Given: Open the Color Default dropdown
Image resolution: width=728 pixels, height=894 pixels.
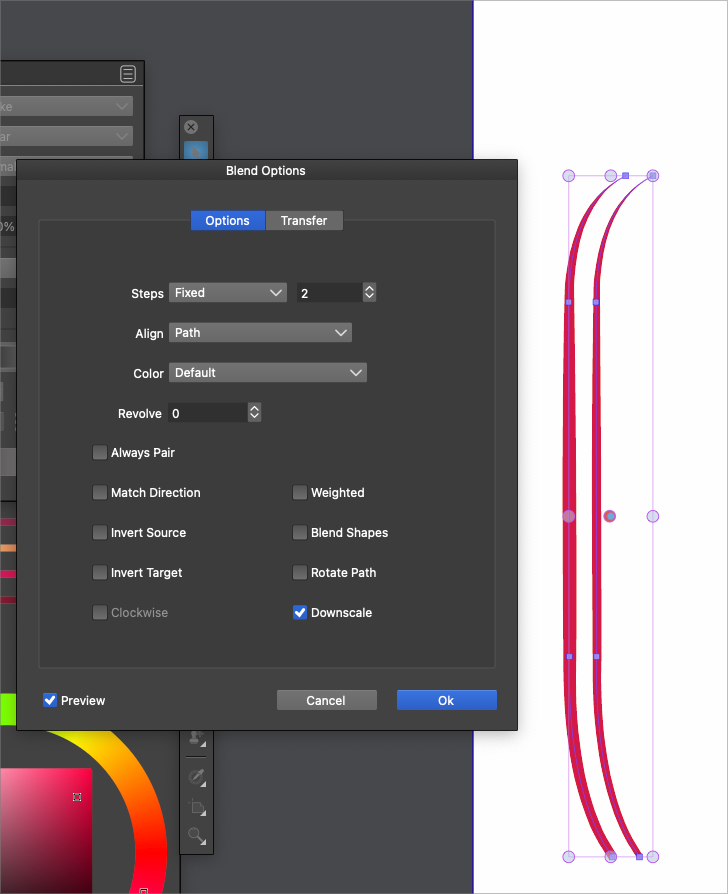Looking at the screenshot, I should click(267, 373).
